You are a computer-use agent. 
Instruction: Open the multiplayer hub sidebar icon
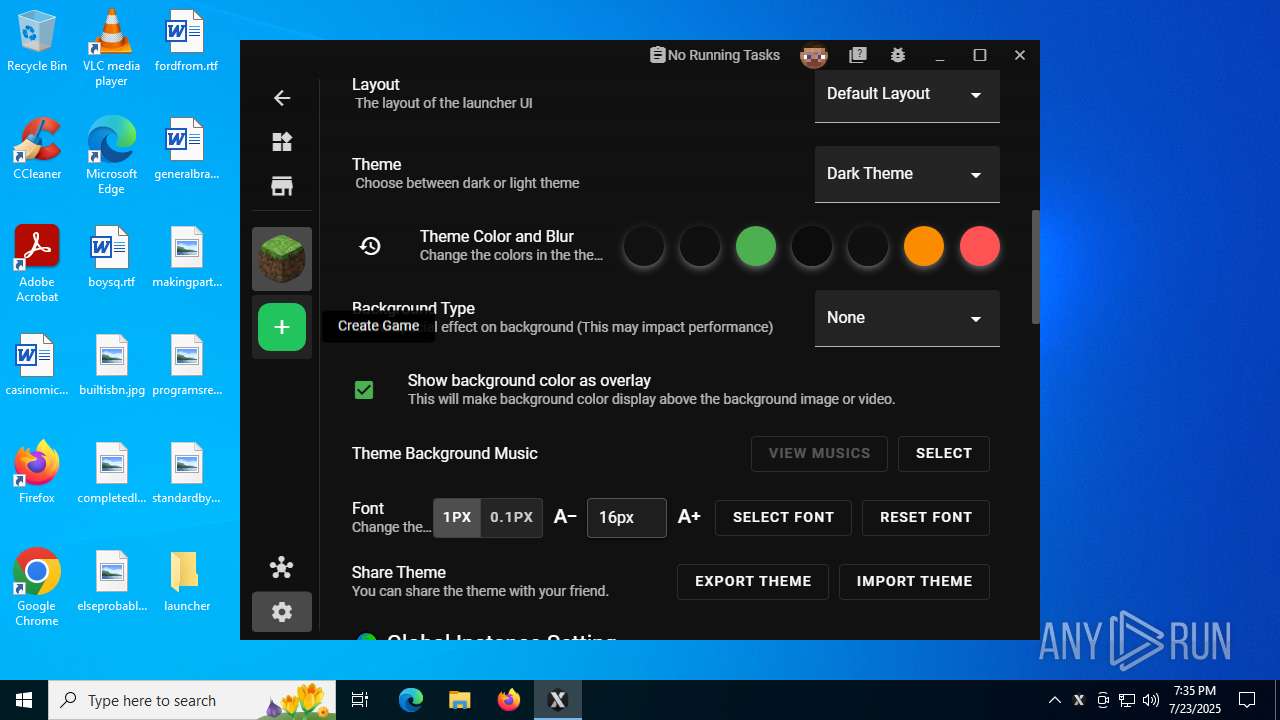(x=282, y=568)
